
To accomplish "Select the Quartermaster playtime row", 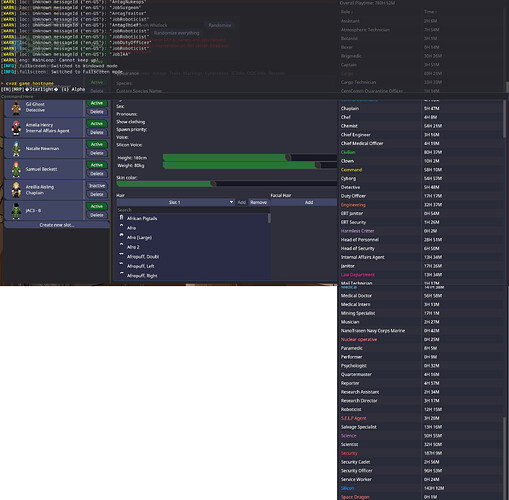I will point(421,374).
